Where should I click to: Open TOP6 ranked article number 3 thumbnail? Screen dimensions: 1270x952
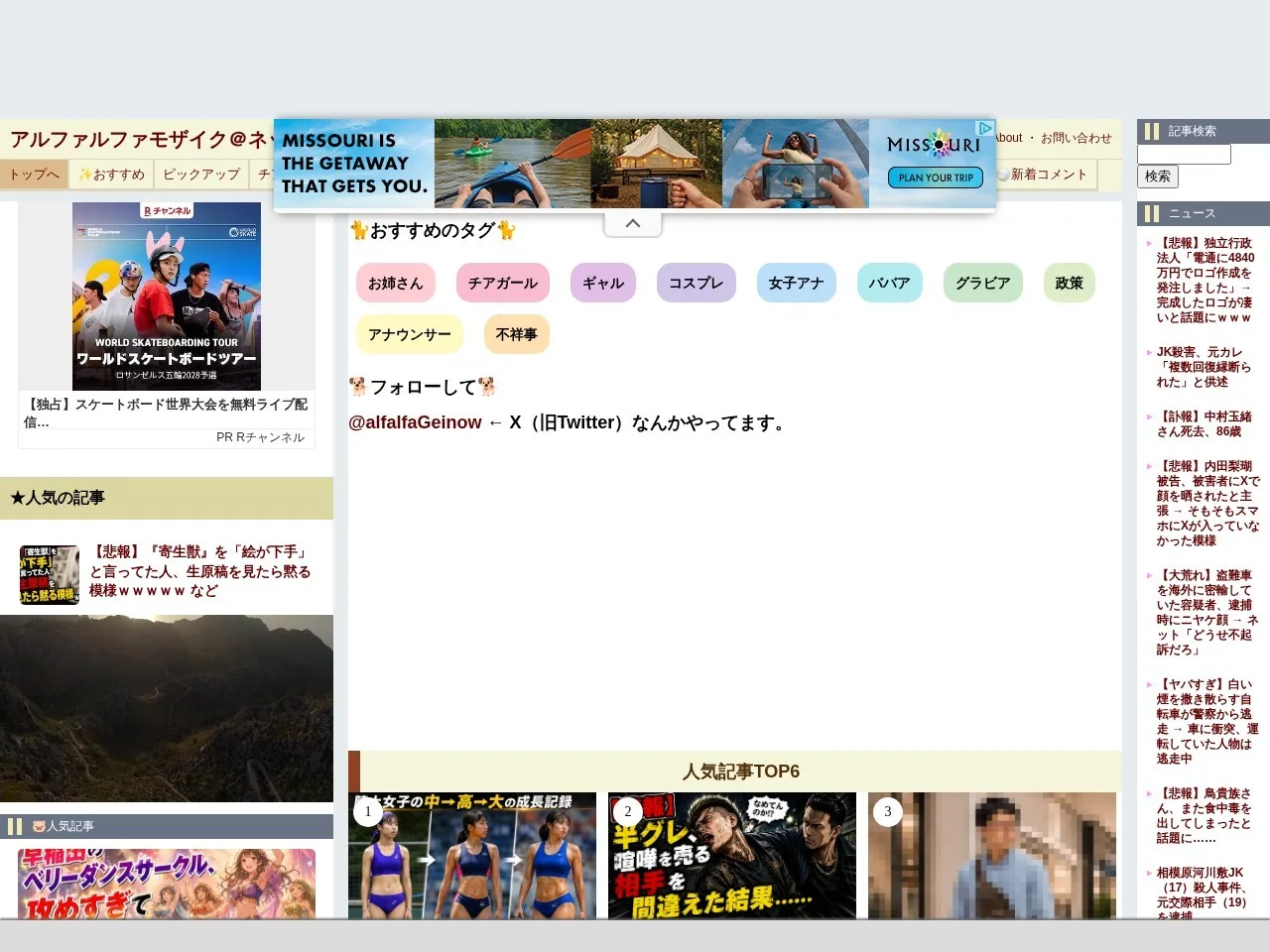tap(992, 856)
